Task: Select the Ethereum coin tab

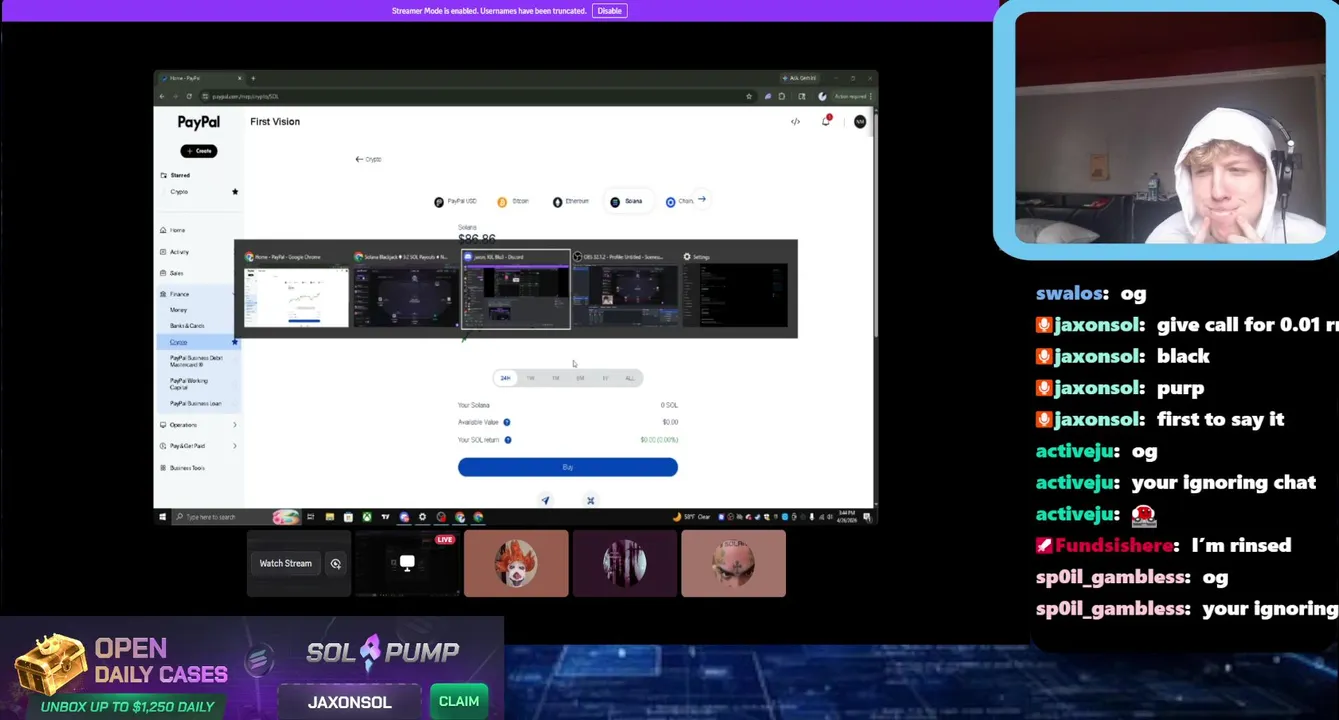Action: (x=571, y=202)
